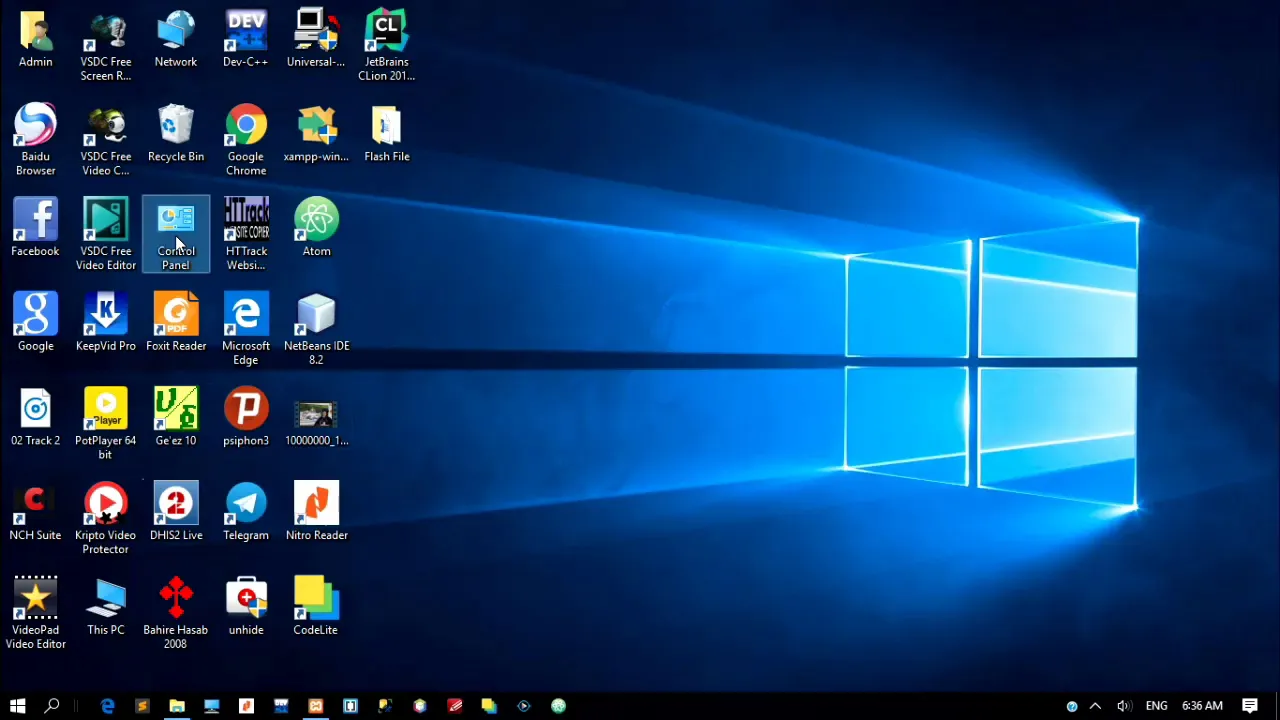Open XAMPP from the taskbar
This screenshot has width=1280, height=720.
pyautogui.click(x=316, y=706)
